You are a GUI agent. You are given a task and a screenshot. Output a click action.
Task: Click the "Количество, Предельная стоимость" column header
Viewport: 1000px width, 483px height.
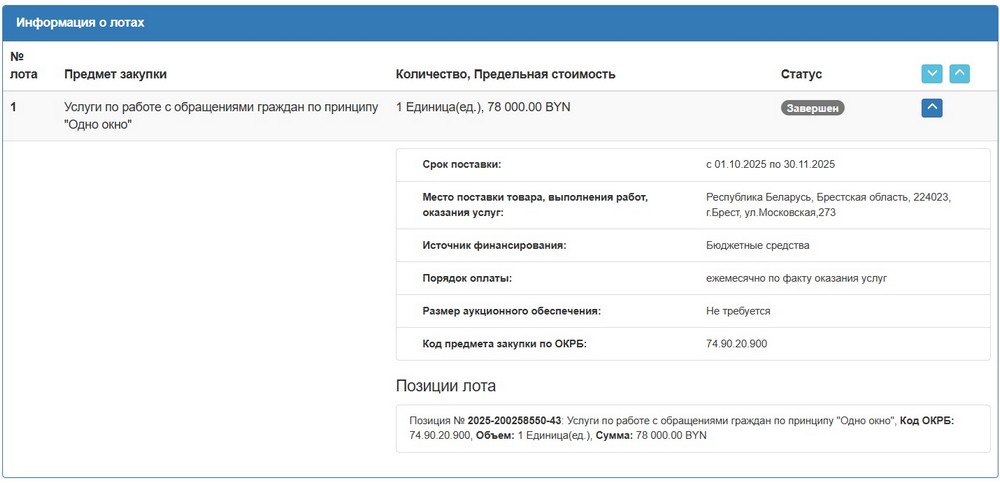click(x=505, y=74)
